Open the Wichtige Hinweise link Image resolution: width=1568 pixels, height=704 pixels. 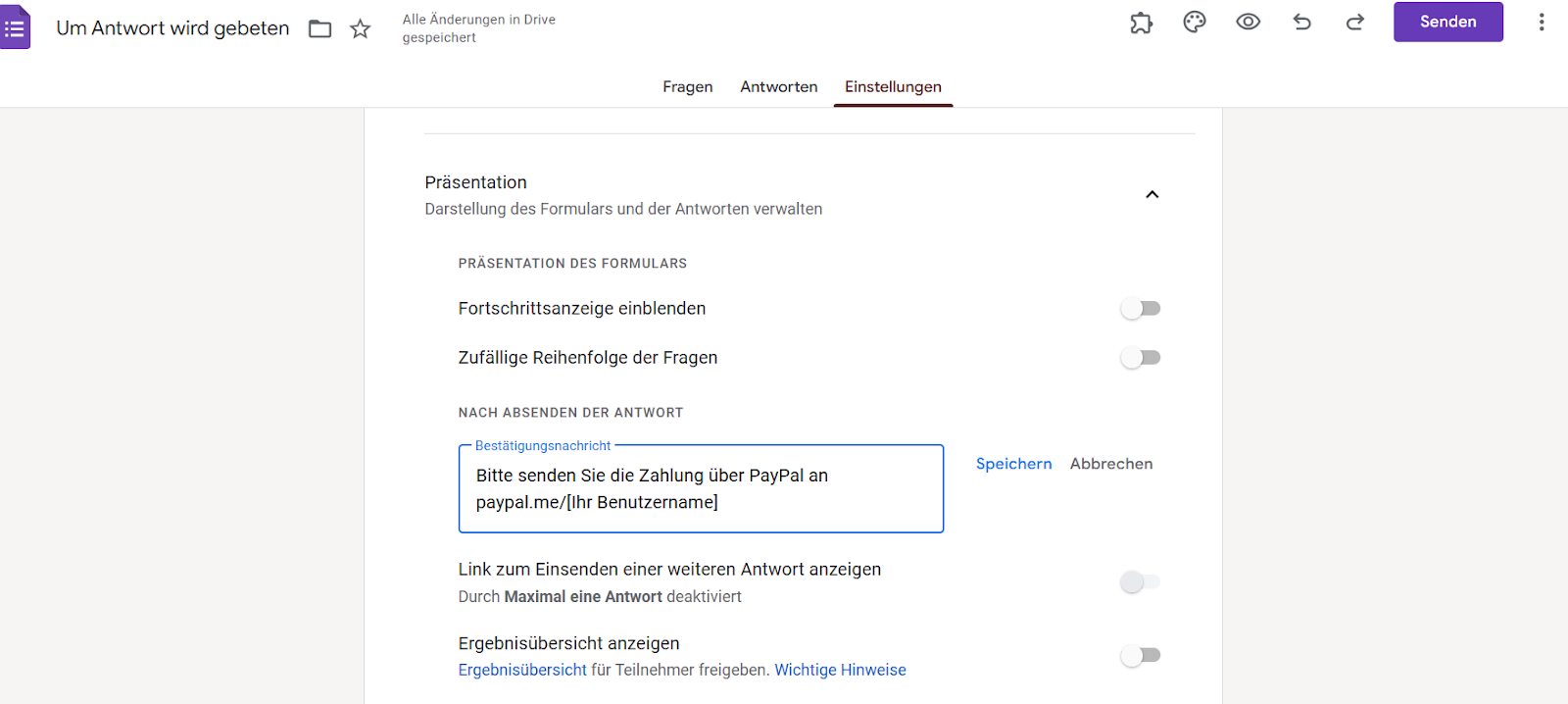tap(840, 670)
